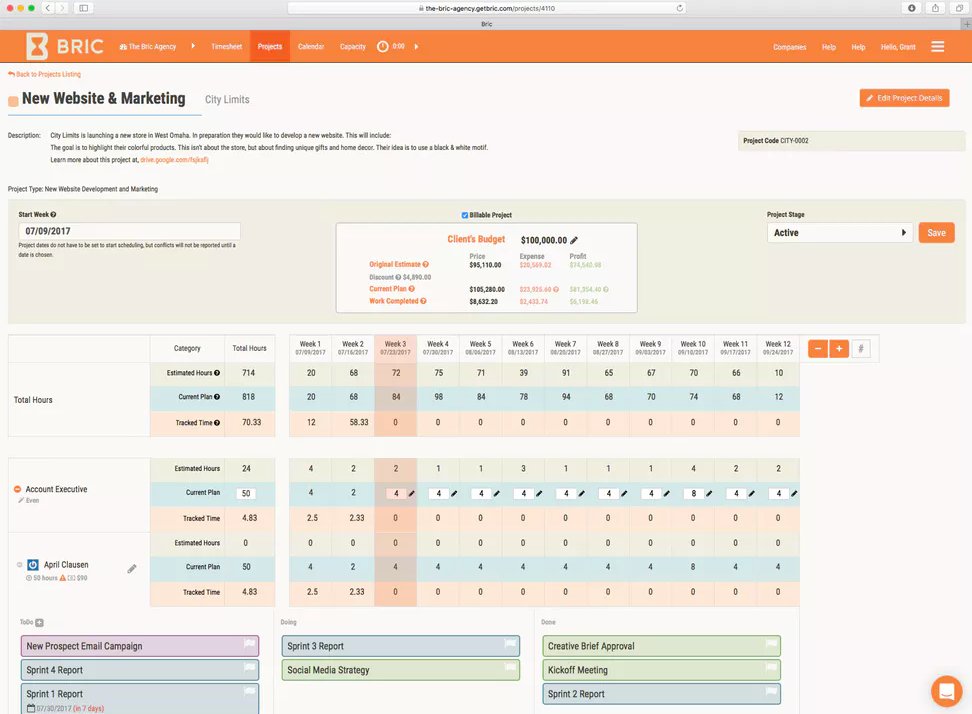Screen dimensions: 972x714
Task: Expand The Bric Agency dropdown arrow
Action: pos(193,46)
